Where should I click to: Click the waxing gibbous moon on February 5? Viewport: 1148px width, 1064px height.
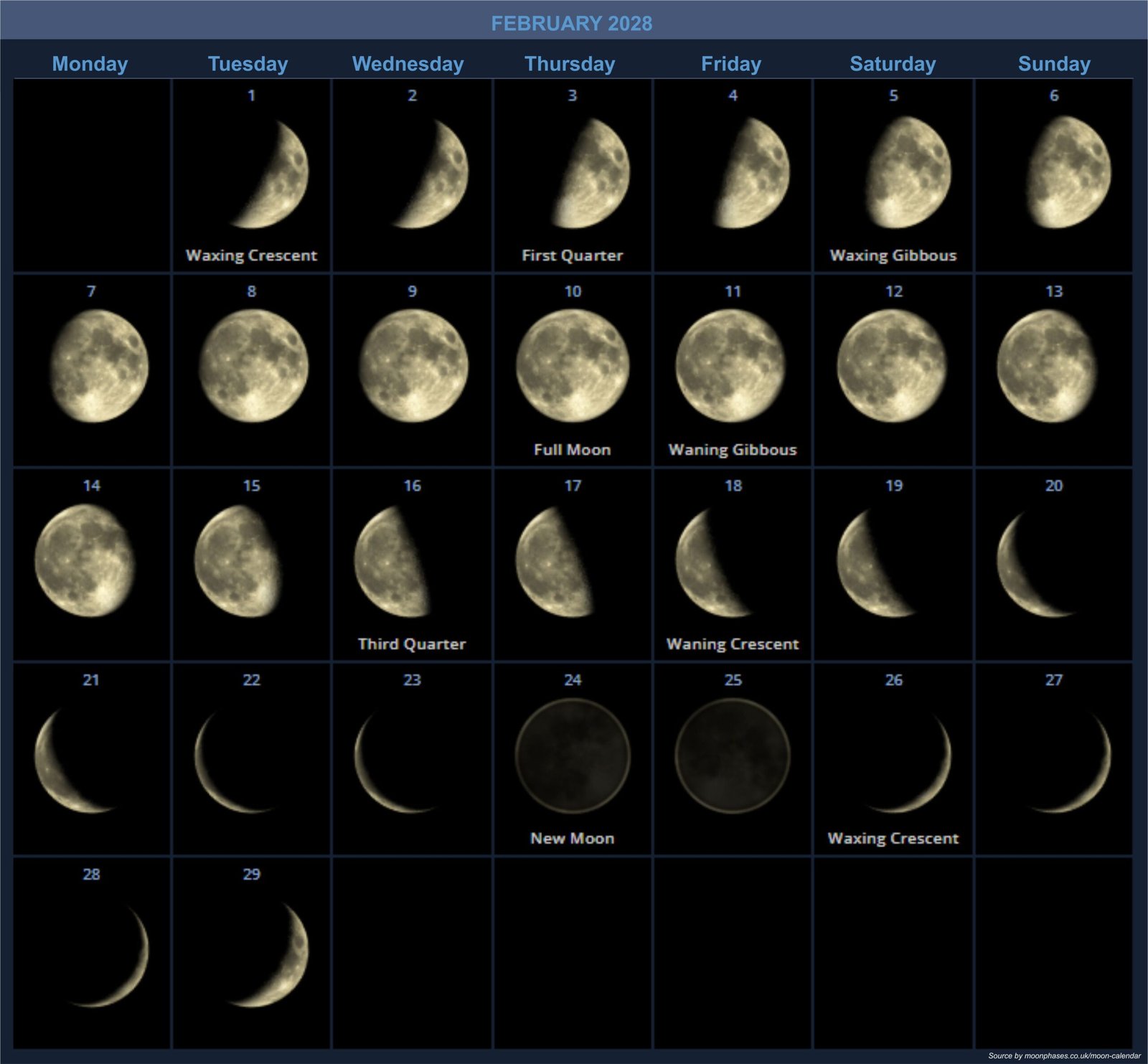coord(908,173)
